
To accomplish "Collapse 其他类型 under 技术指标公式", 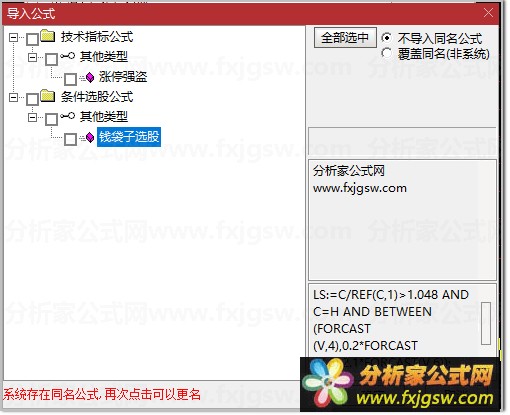I will click(32, 57).
